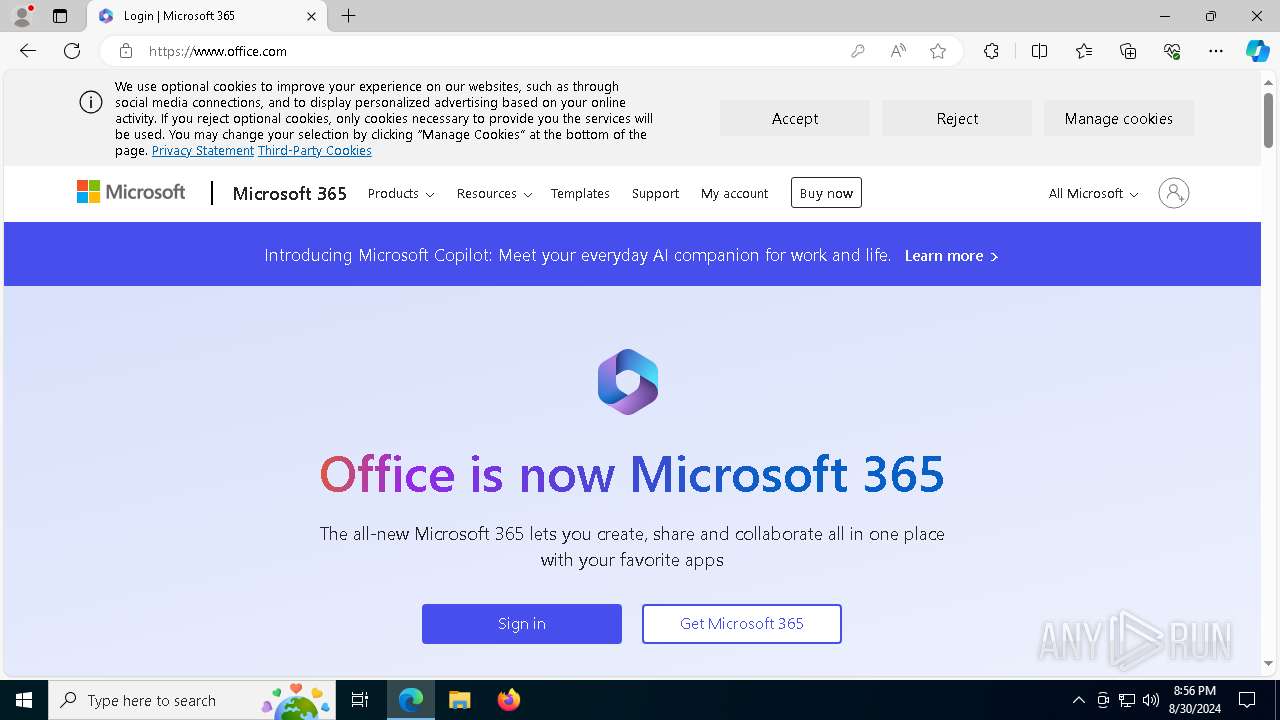Open saved passwords key icon
1280x720 pixels.
[x=858, y=51]
